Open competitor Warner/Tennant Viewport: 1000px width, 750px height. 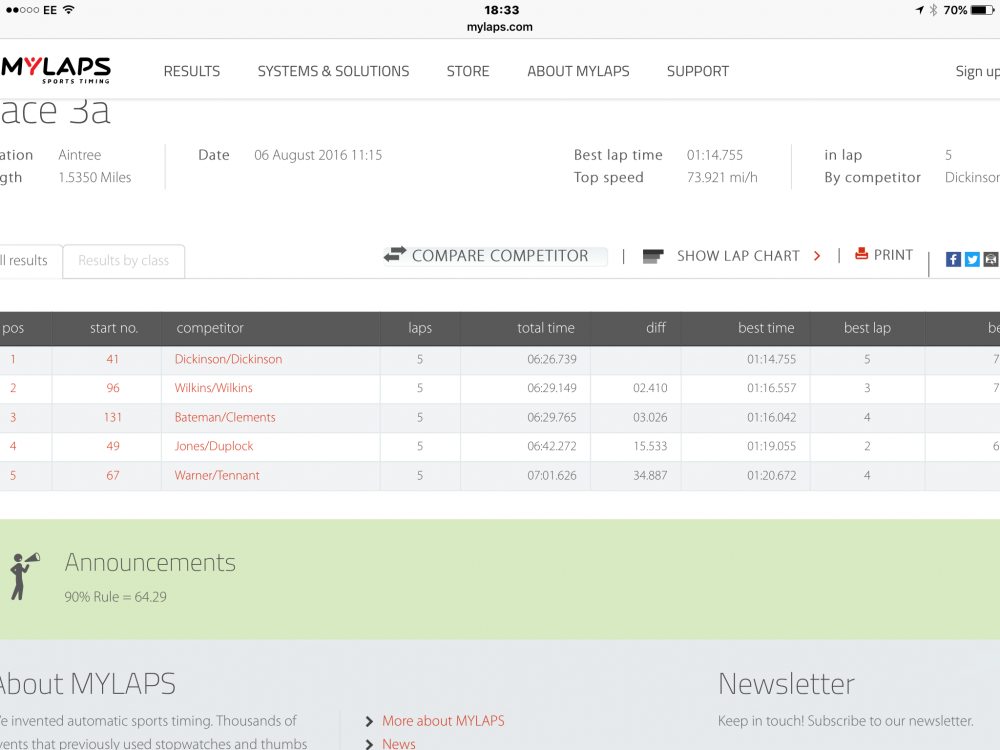217,475
